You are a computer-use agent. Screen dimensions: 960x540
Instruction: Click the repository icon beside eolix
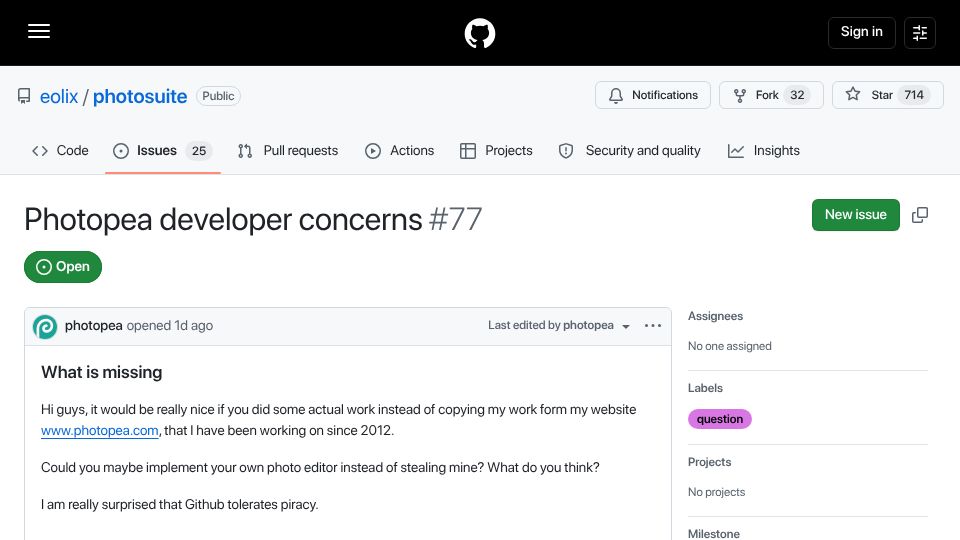24,96
